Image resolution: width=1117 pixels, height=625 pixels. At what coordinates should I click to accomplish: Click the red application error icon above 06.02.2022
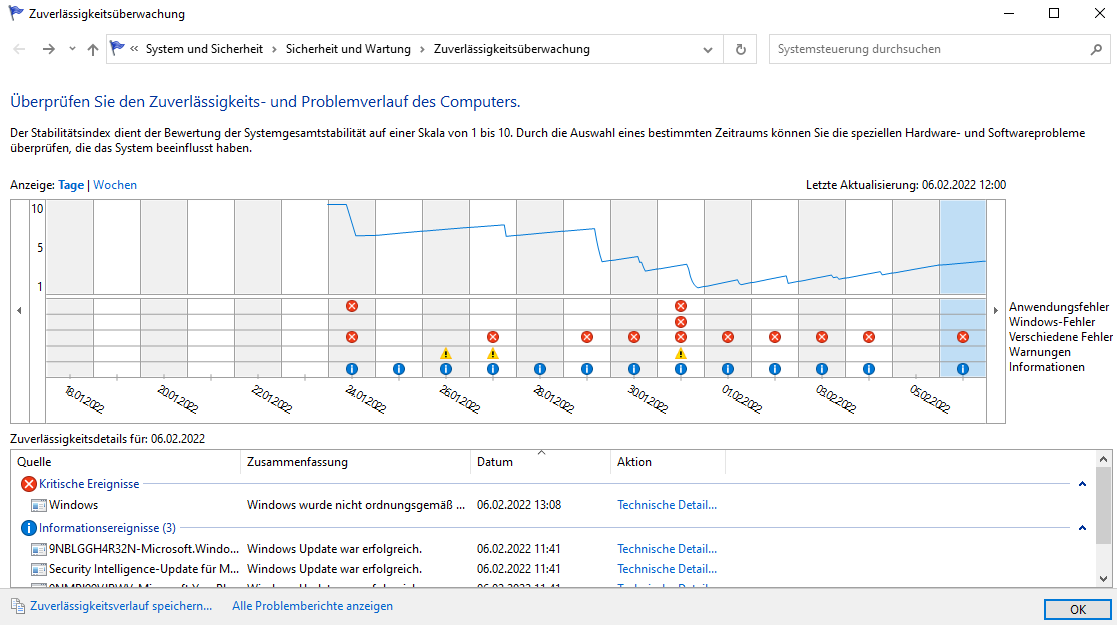962,336
